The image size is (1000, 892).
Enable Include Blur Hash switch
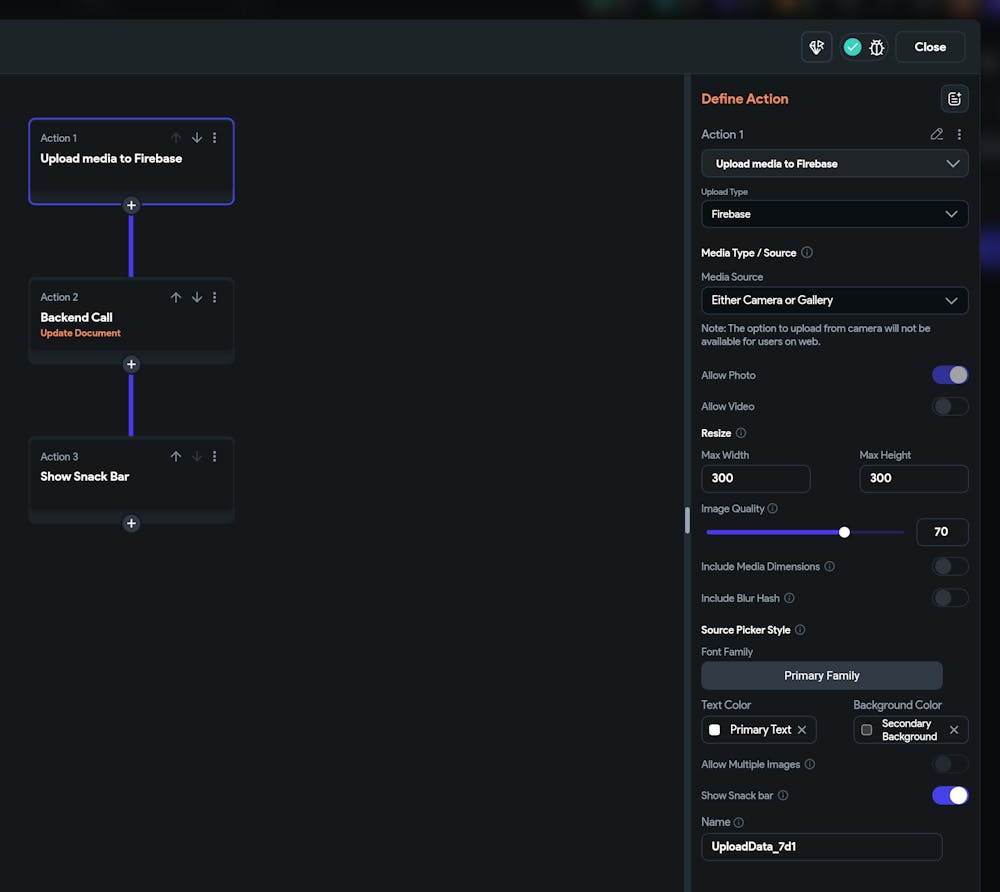pos(950,598)
